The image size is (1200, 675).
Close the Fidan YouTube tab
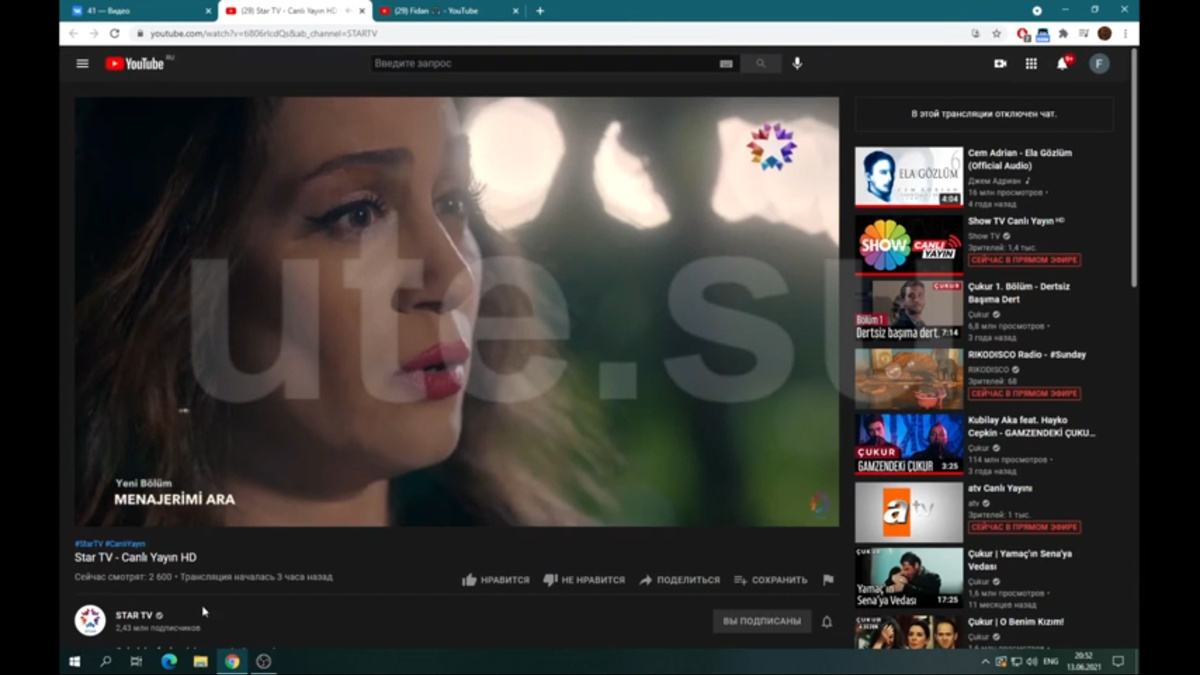pos(517,11)
